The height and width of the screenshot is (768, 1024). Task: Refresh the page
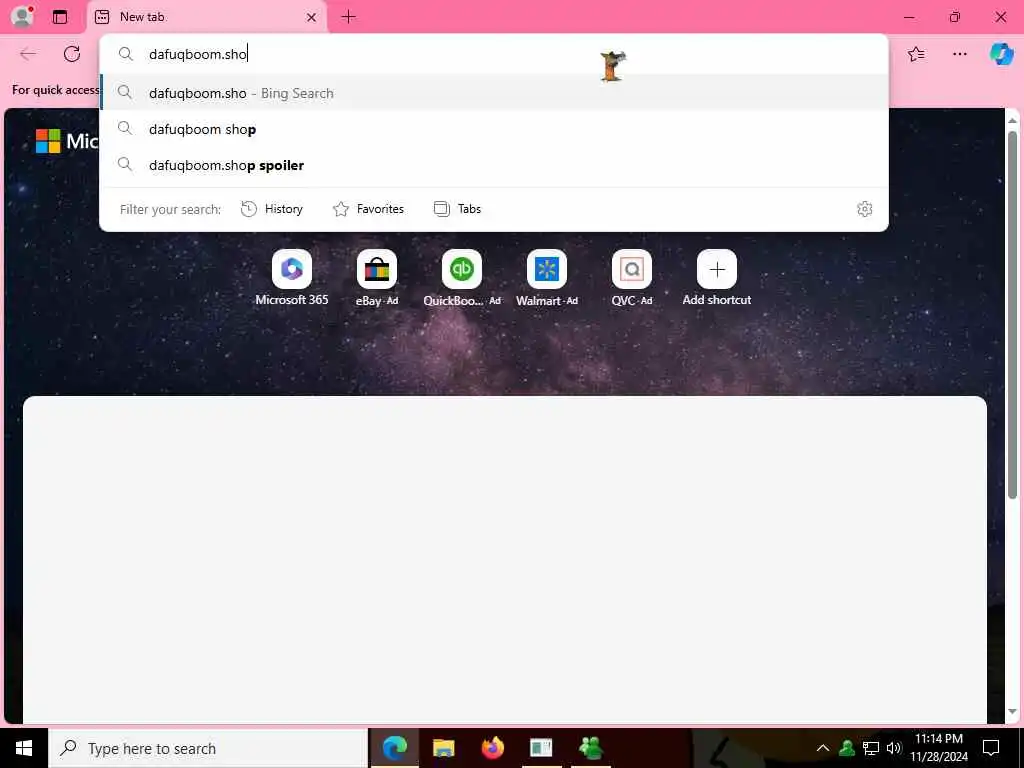tap(72, 54)
